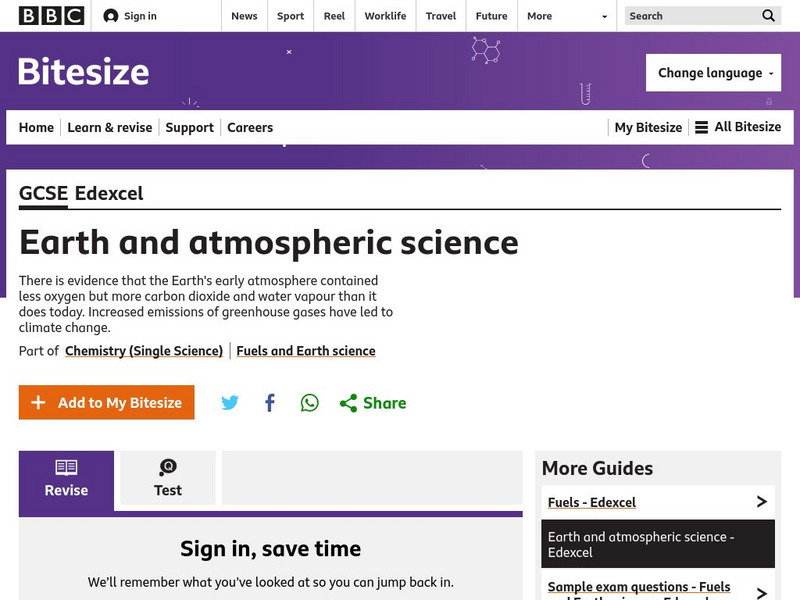The width and height of the screenshot is (800, 600).
Task: Open the Chemistry (Single Science) link
Action: click(143, 351)
